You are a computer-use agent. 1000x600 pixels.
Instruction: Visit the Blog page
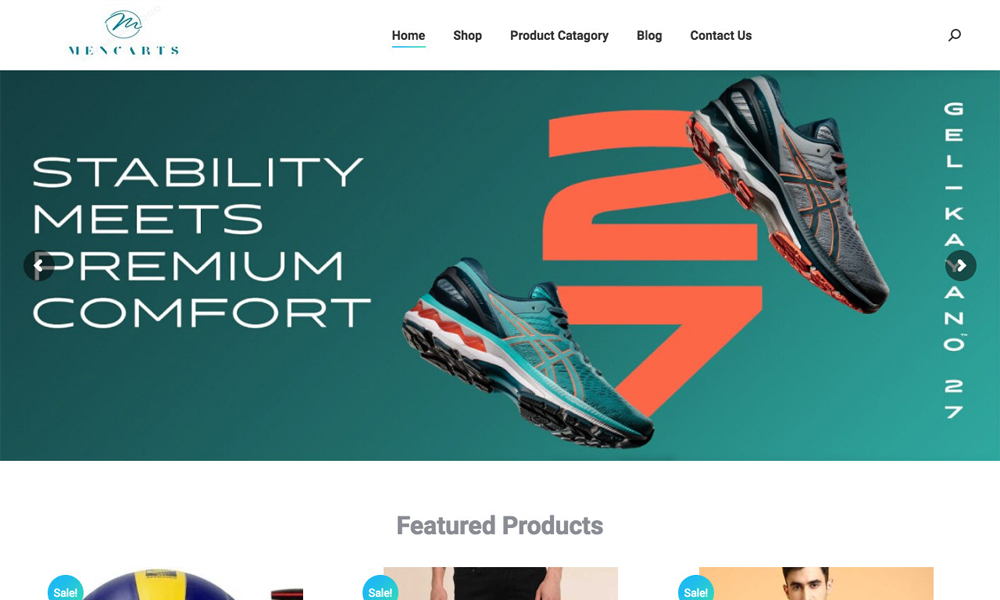point(649,36)
